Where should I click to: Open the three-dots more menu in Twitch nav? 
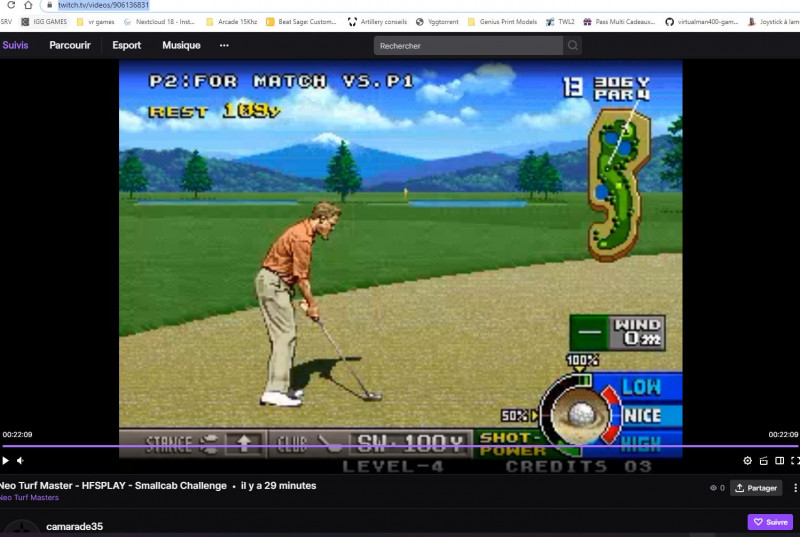(x=224, y=45)
